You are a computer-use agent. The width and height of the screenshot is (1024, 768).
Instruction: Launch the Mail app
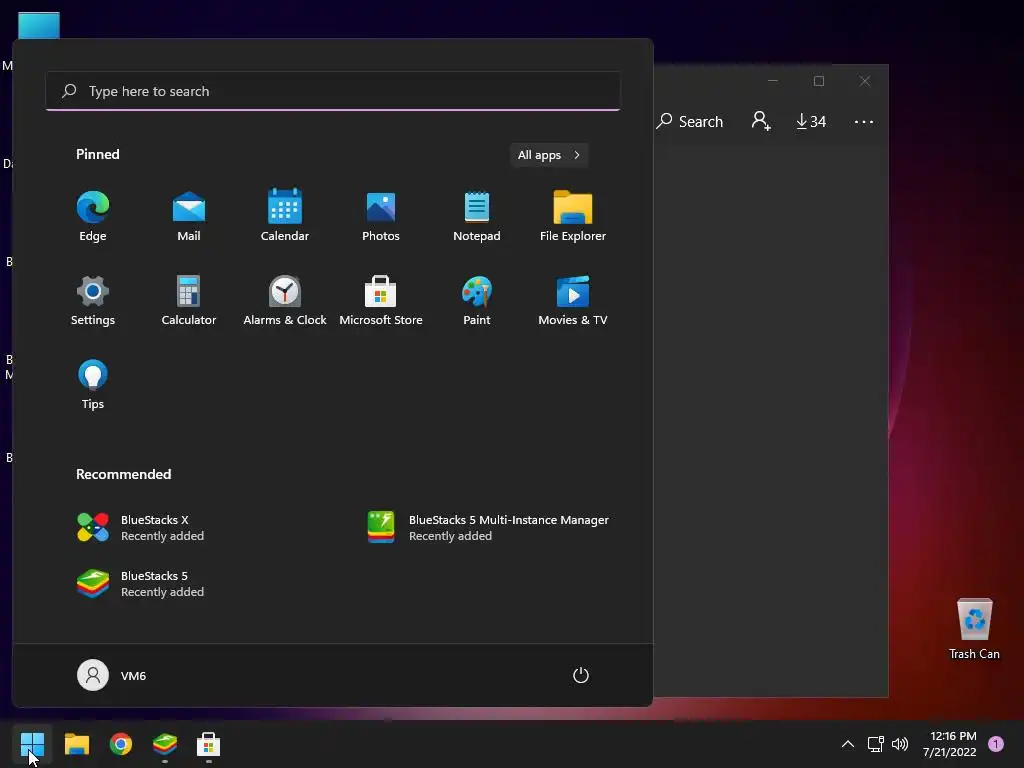point(189,217)
